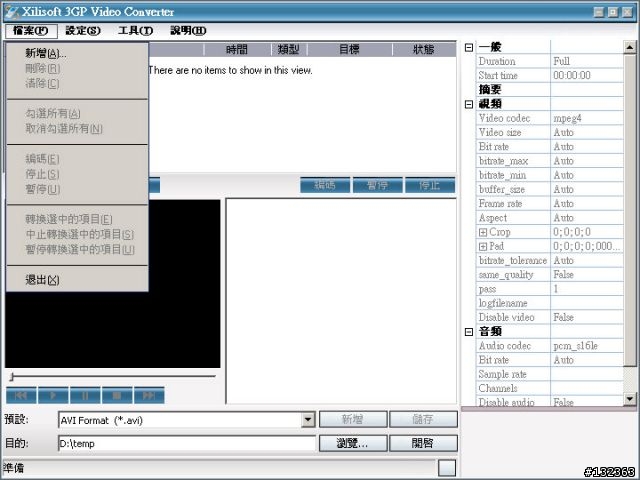
Task: Click the Xilisoft app icon in title bar
Action: pyautogui.click(x=11, y=12)
